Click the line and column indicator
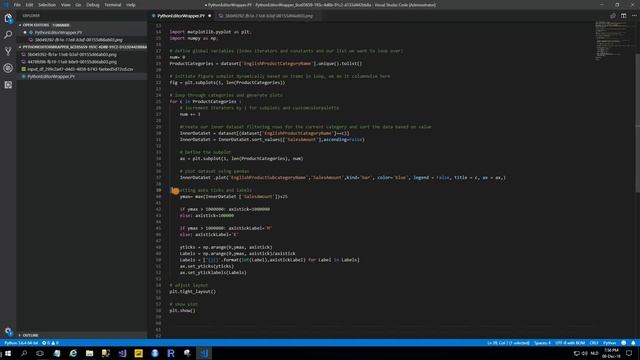640x360 pixels. (508, 343)
